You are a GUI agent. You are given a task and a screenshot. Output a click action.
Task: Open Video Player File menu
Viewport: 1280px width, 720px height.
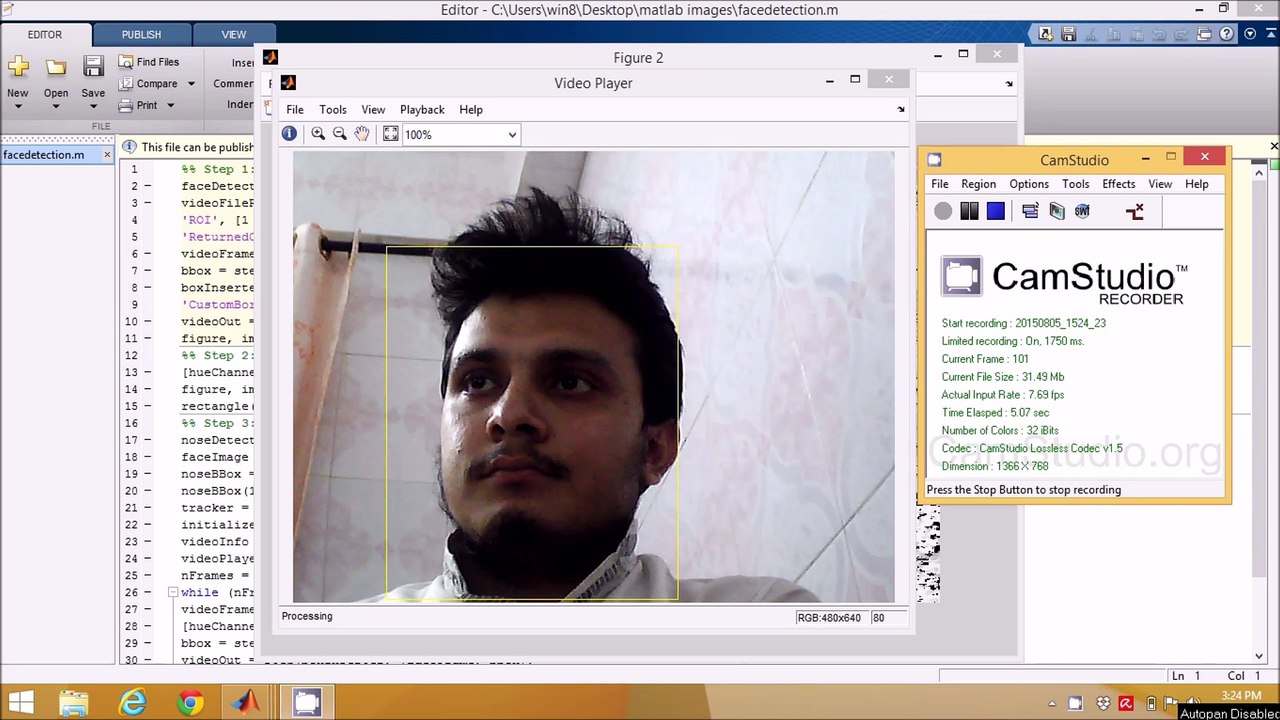click(295, 110)
